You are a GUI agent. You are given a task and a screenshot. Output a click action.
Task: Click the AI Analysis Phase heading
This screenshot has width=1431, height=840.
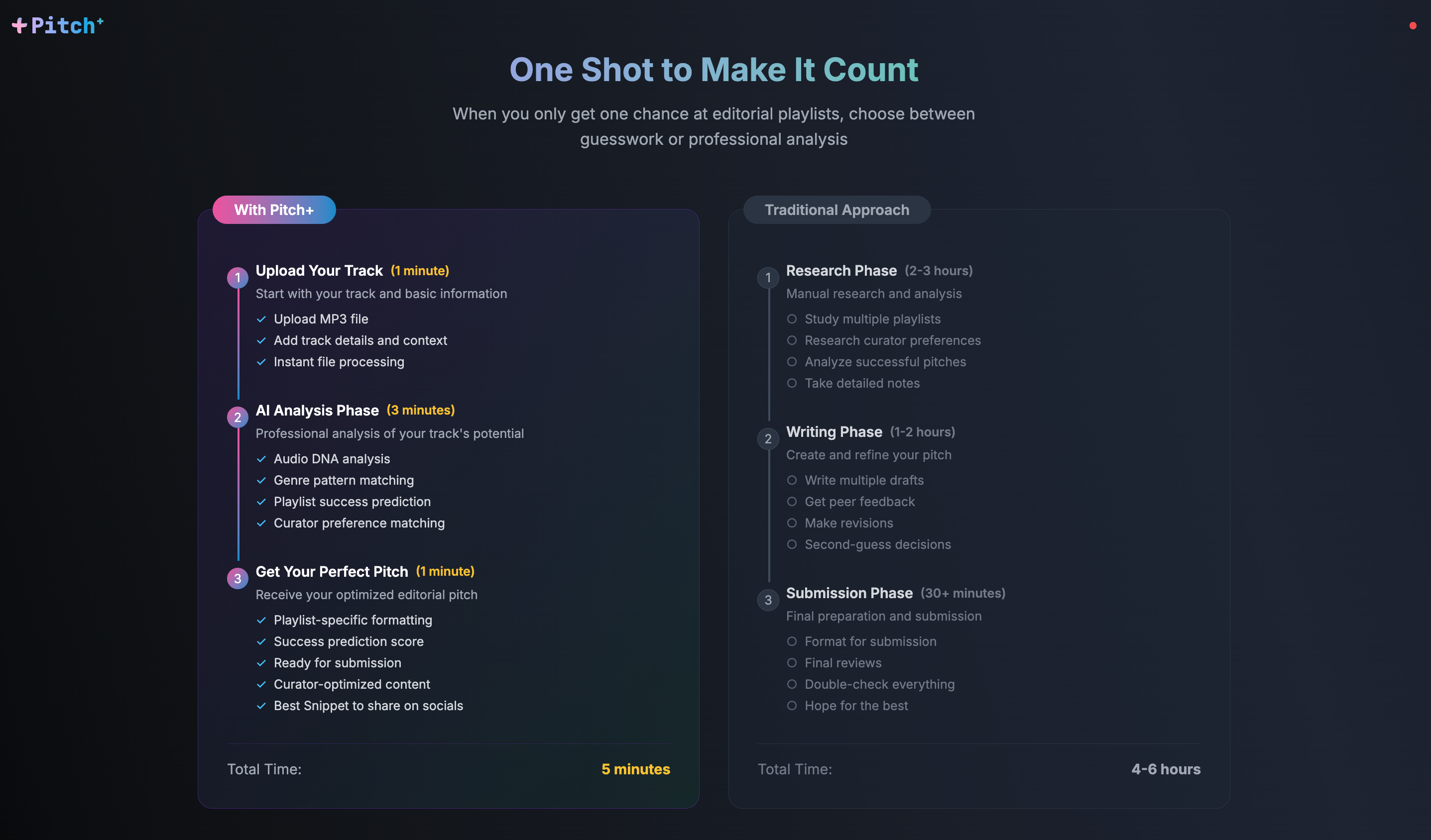click(317, 411)
